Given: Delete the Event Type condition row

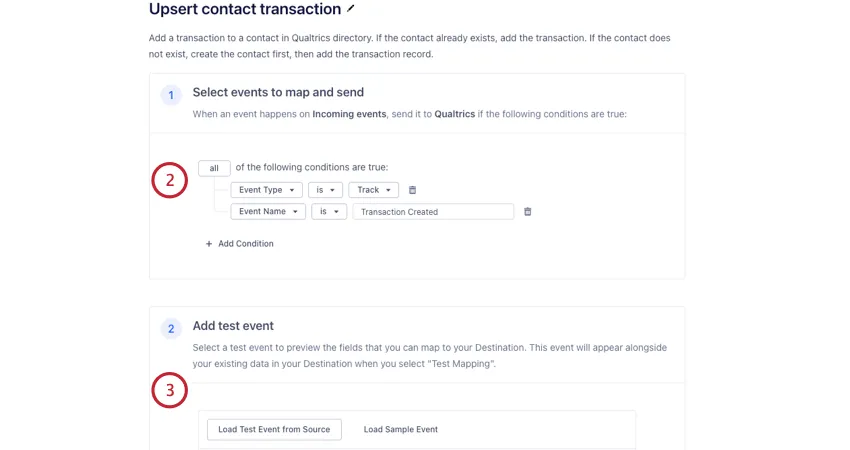Looking at the screenshot, I should 412,190.
